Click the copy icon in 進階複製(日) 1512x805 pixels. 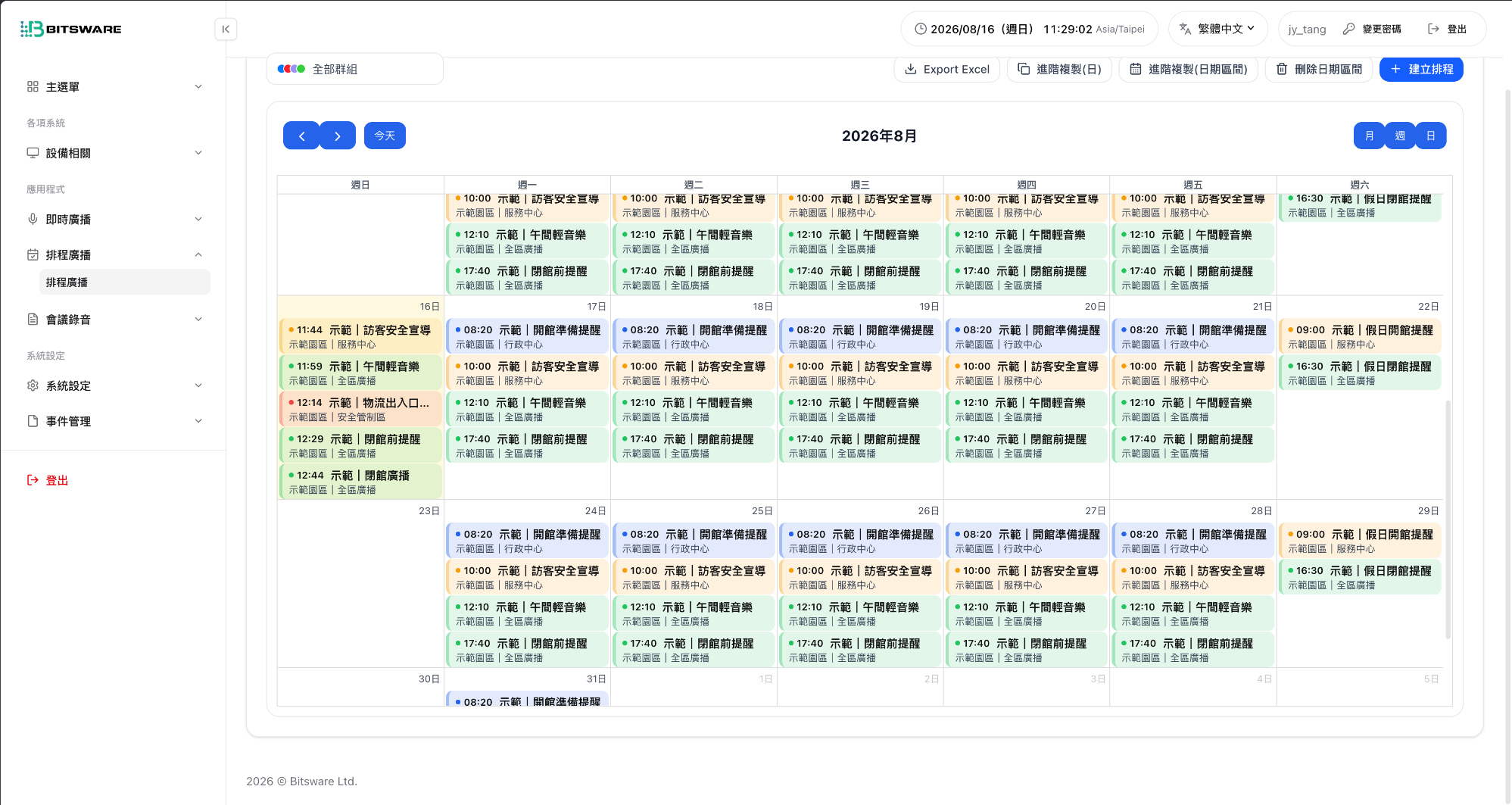pos(1024,69)
